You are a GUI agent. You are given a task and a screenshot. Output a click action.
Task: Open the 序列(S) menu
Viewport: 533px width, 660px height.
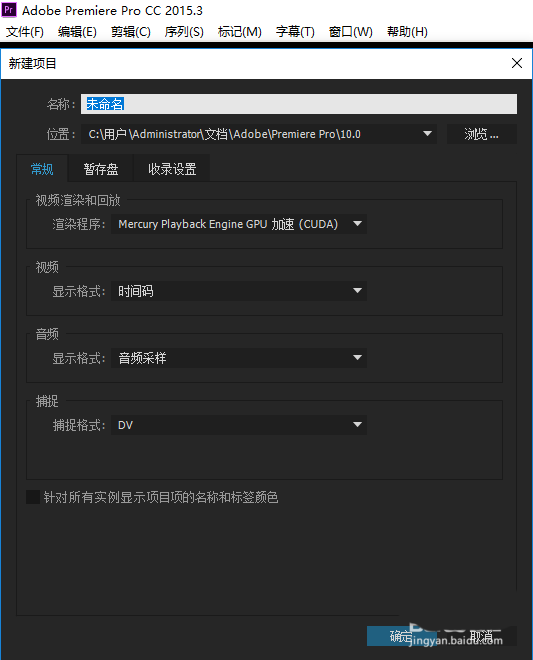click(x=184, y=32)
